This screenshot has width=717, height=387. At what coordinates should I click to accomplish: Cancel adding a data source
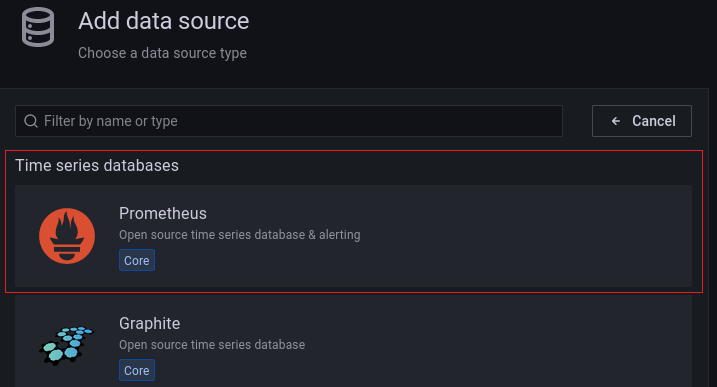tap(642, 121)
